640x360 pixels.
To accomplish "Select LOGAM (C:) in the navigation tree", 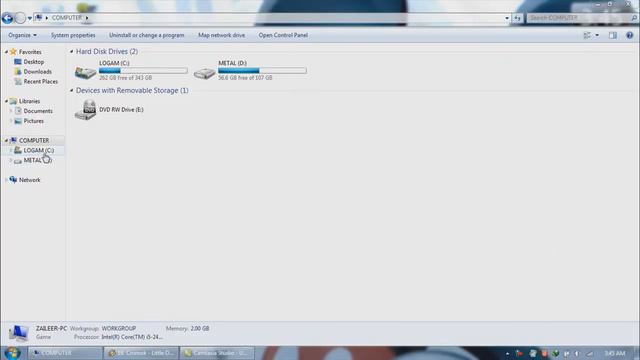I will [38, 151].
